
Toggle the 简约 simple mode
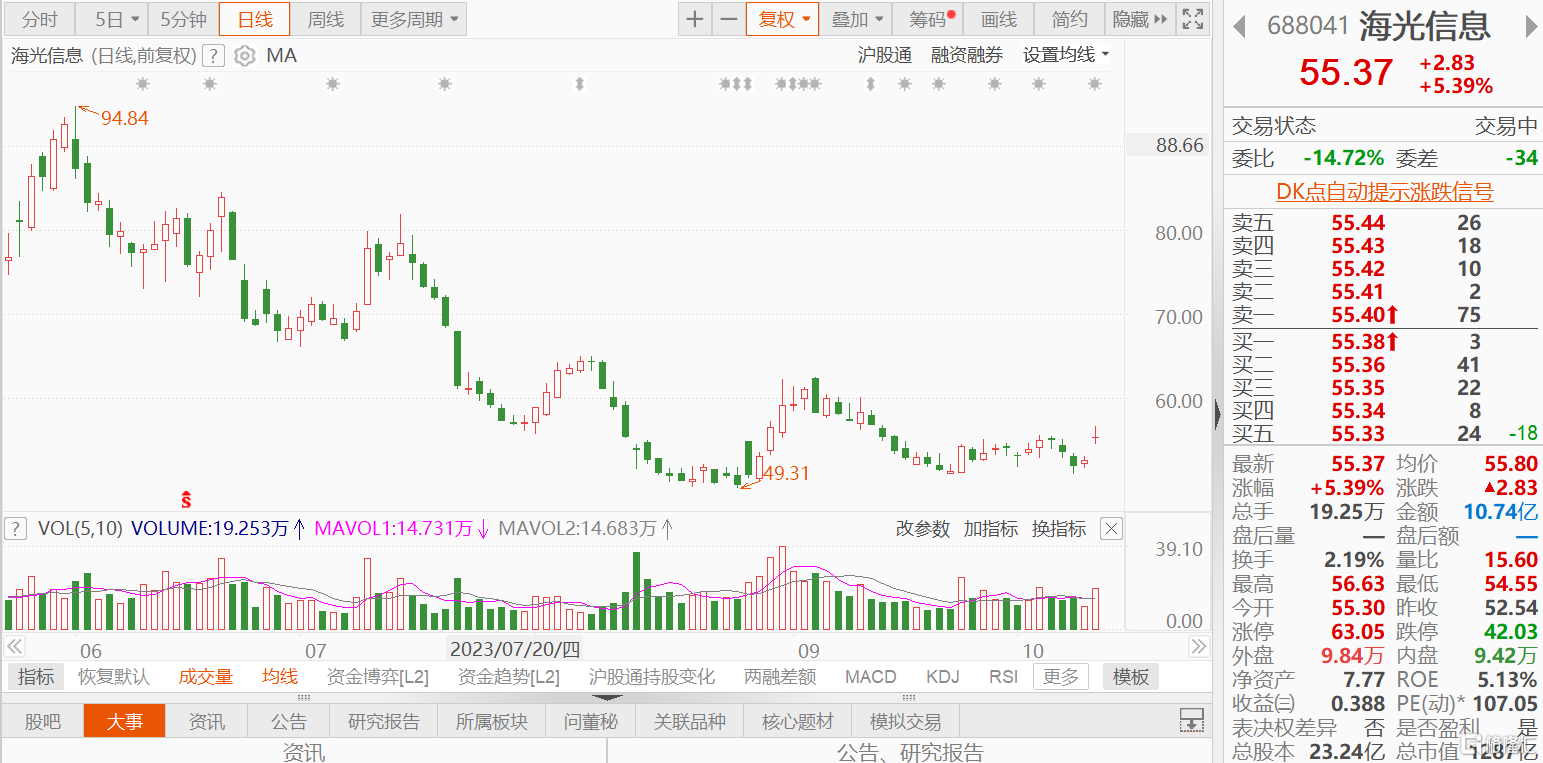point(1069,19)
